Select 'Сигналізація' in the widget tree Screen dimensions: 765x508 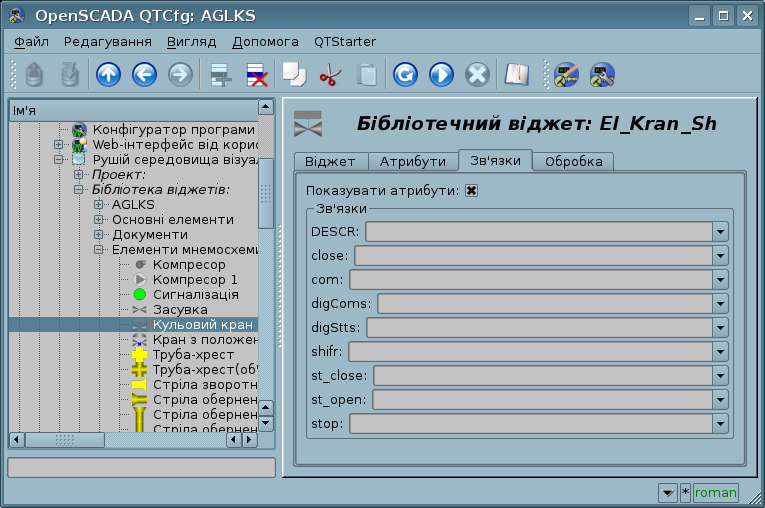pyautogui.click(x=195, y=295)
